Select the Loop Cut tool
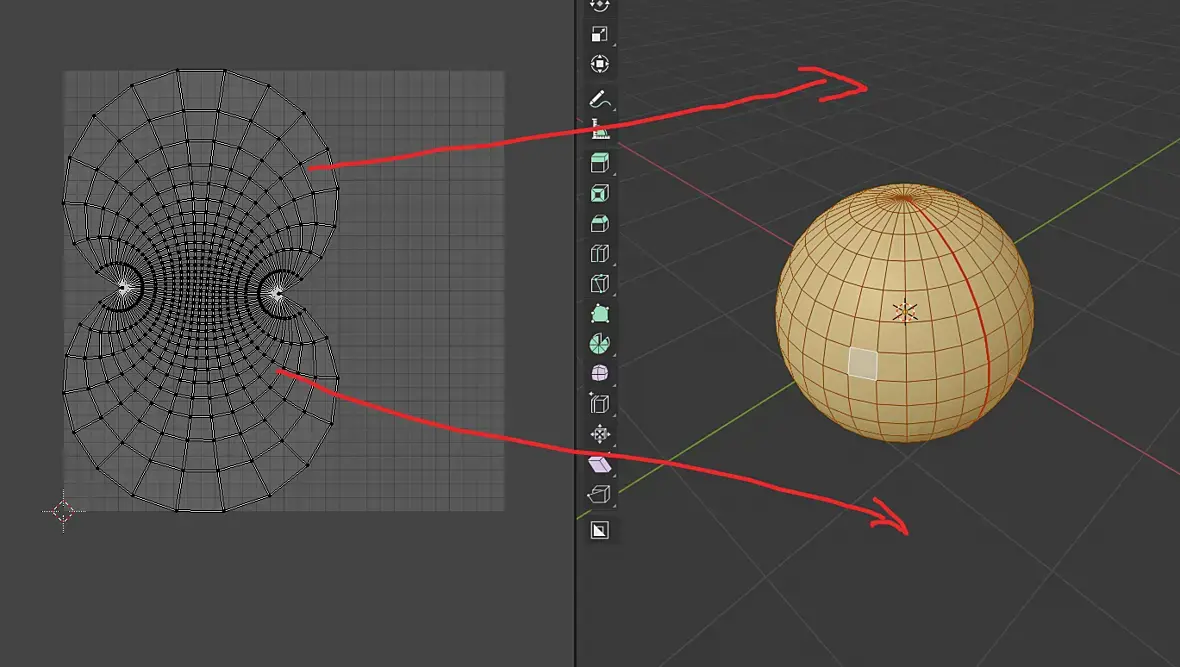1180x667 pixels. [599, 254]
